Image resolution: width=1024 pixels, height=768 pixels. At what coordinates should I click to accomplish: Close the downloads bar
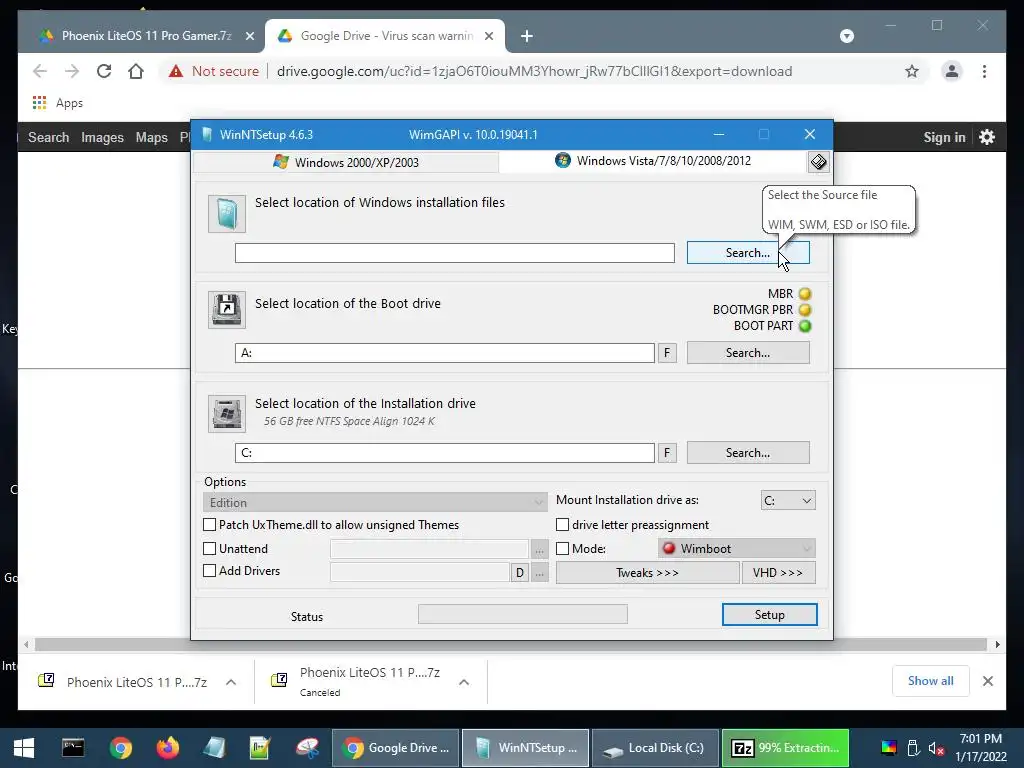coord(987,681)
